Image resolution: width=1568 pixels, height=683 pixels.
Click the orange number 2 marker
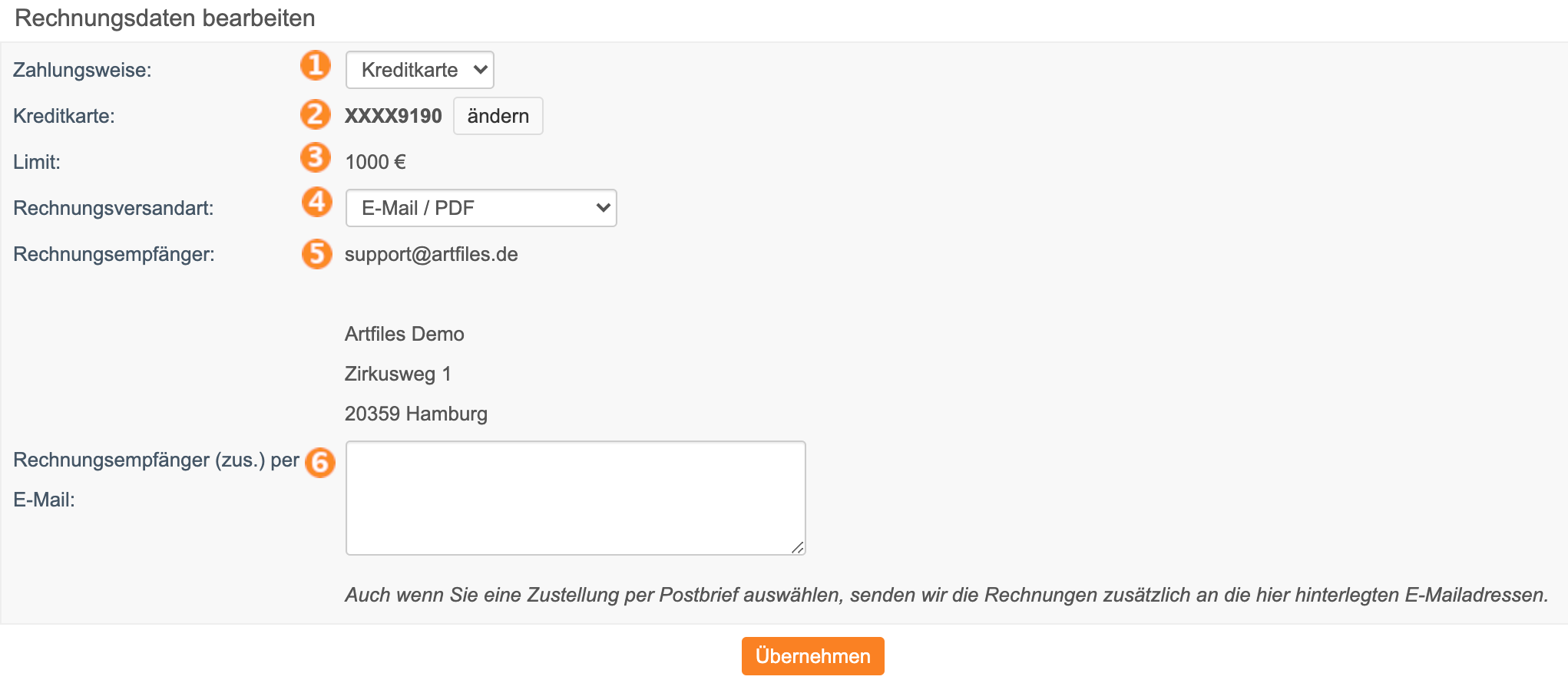click(x=315, y=114)
